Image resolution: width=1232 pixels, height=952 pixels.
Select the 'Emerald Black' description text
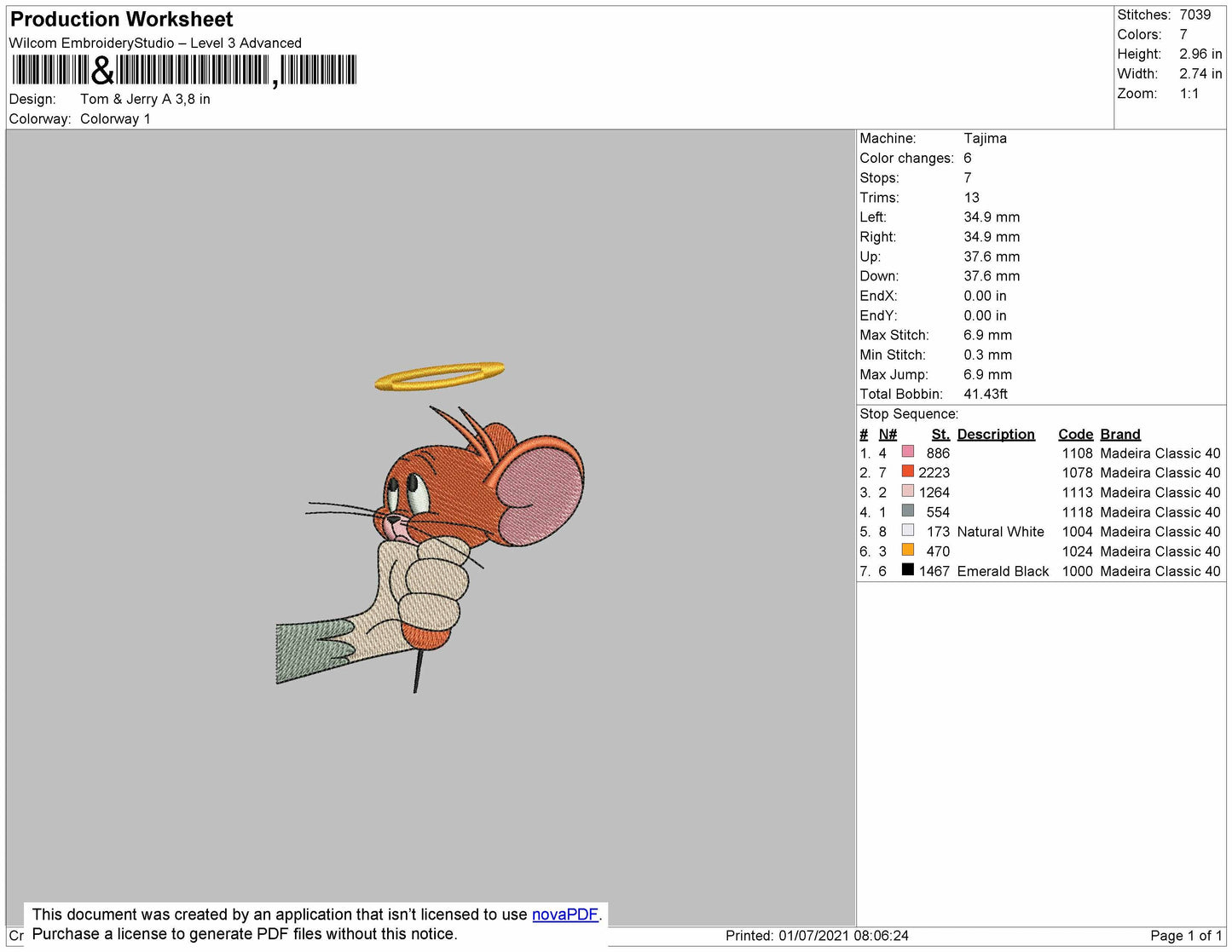[1004, 571]
